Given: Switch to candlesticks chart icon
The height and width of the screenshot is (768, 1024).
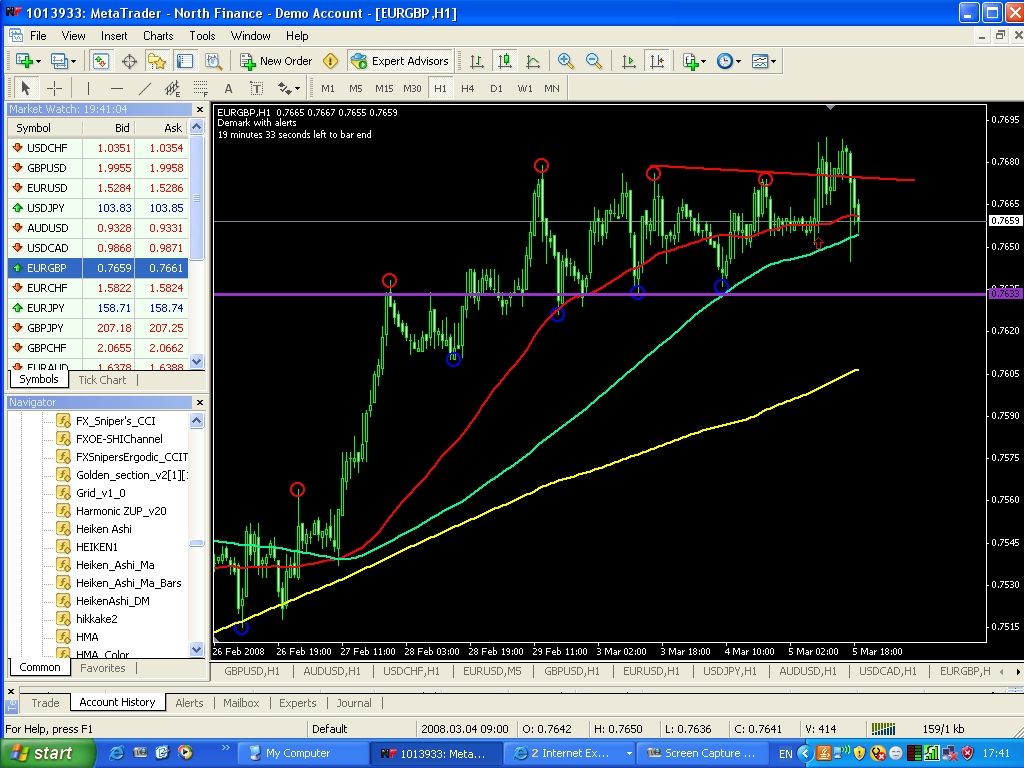Looking at the screenshot, I should (505, 61).
